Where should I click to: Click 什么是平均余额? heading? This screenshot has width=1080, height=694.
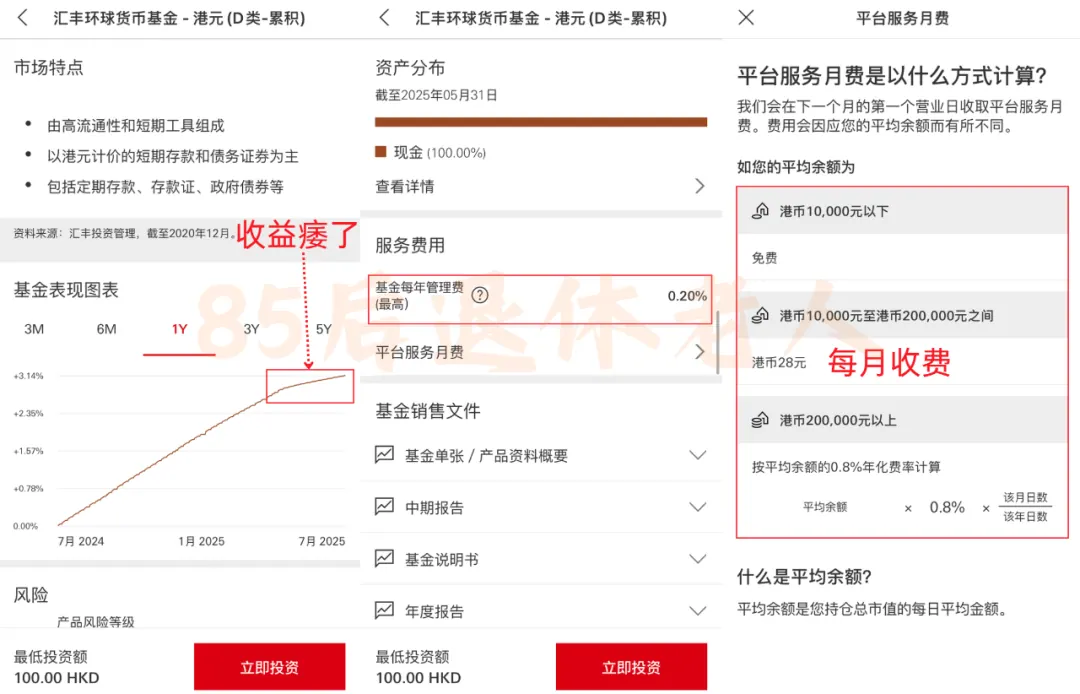(x=804, y=576)
